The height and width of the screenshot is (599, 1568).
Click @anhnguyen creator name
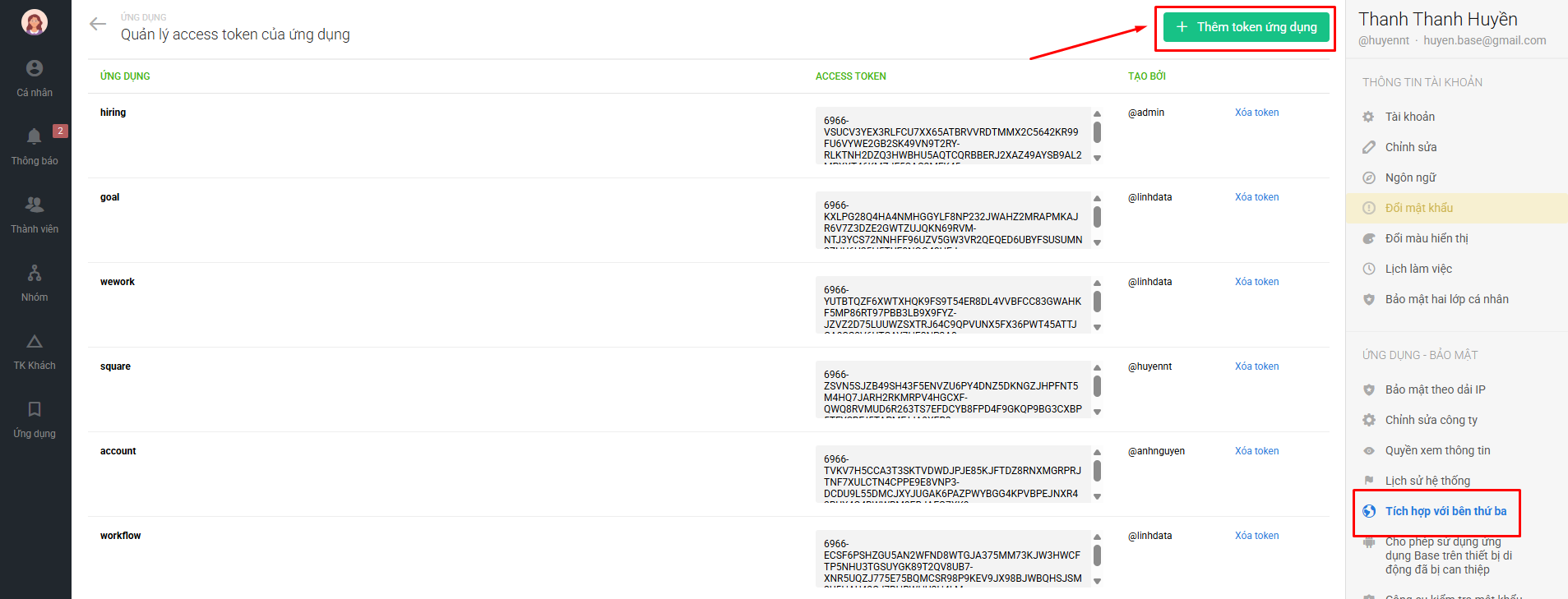pos(1156,451)
